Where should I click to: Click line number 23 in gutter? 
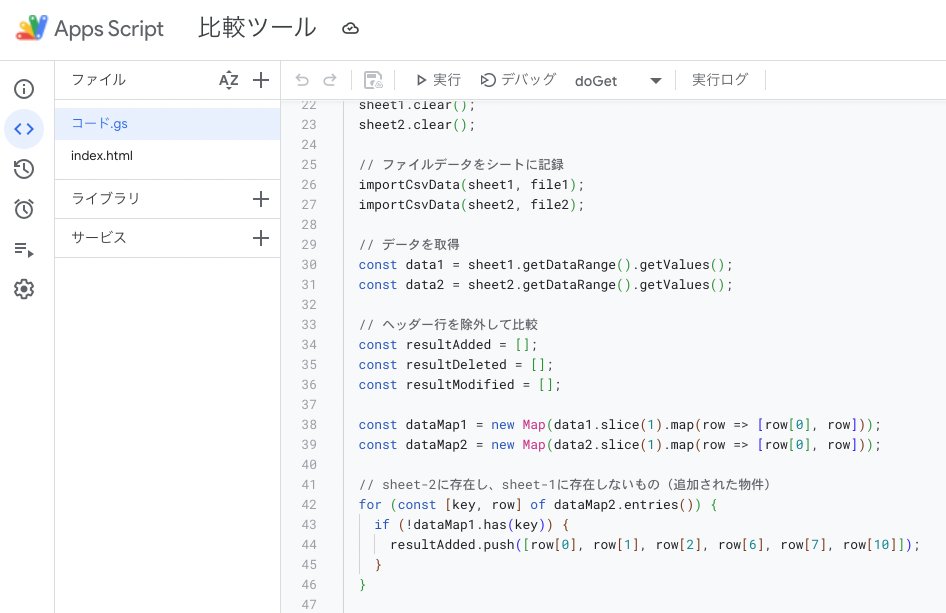[309, 125]
